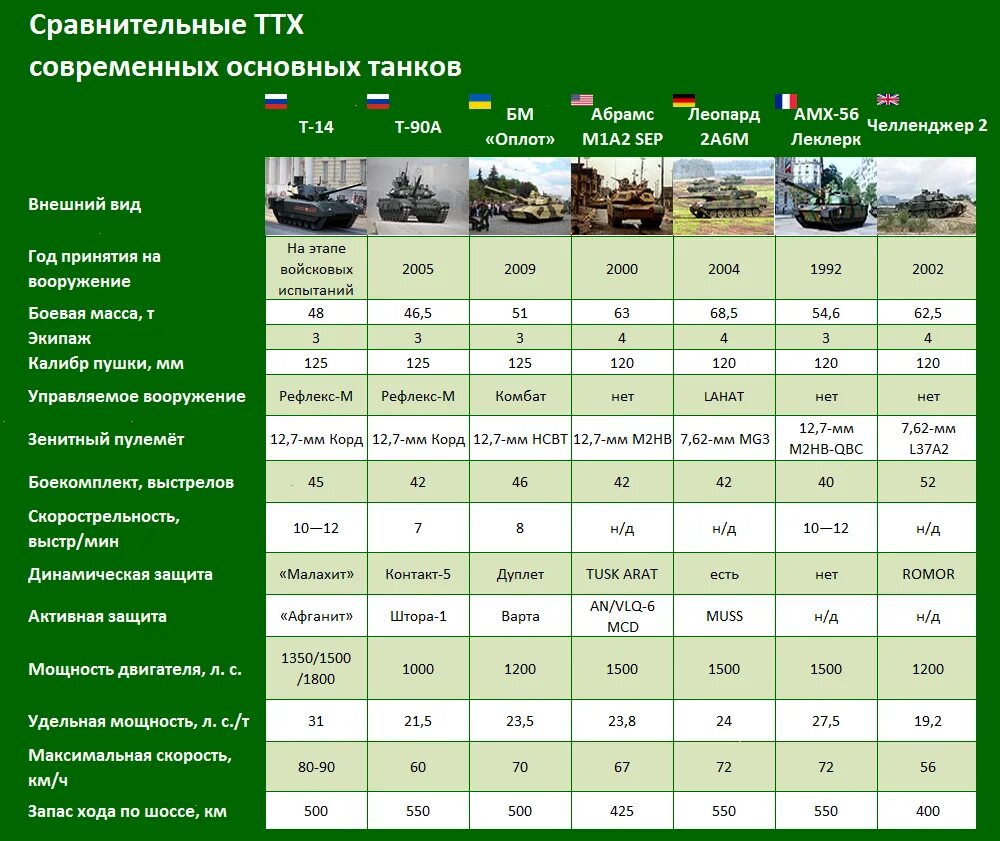This screenshot has width=1000, height=841.
Task: Click the specific power cell '27,5'
Action: (826, 721)
